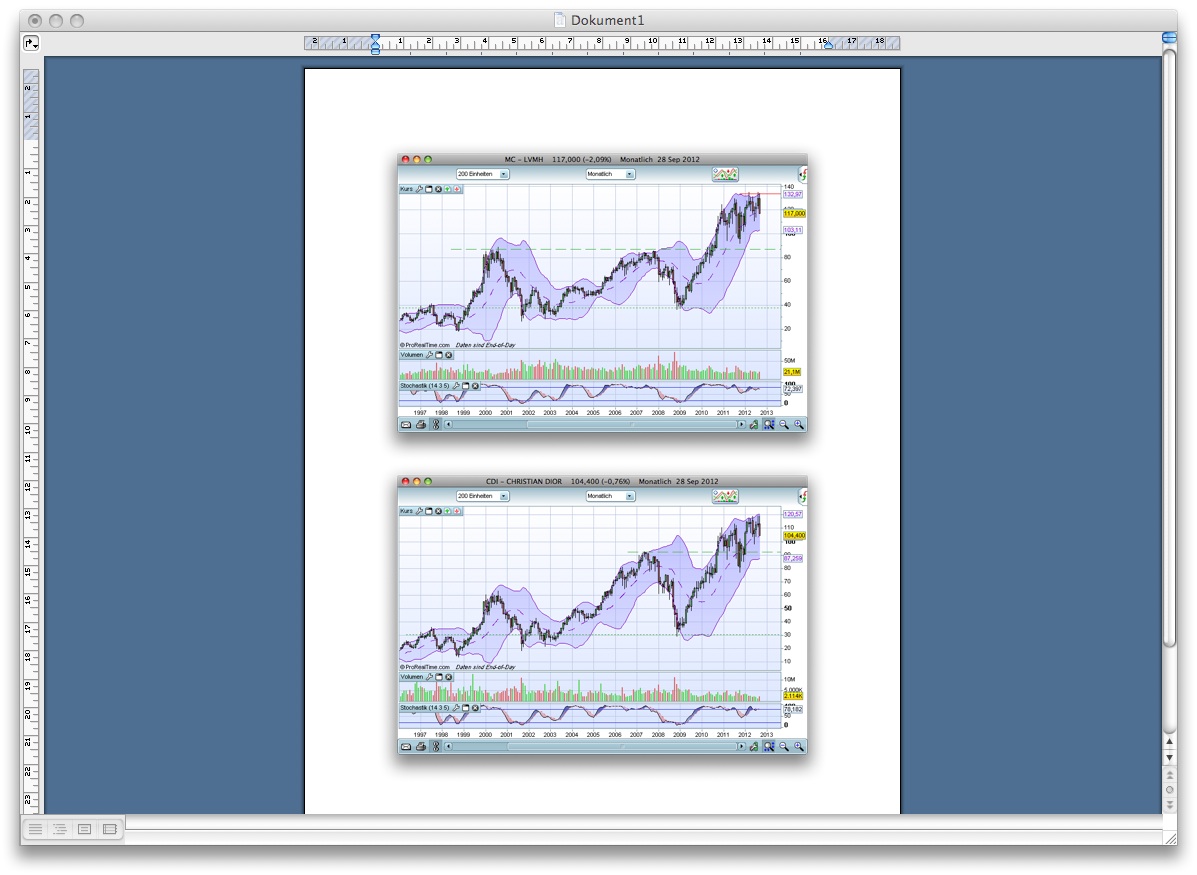The width and height of the screenshot is (1197, 875).
Task: Click the yellow '117,000' price label
Action: tap(794, 214)
